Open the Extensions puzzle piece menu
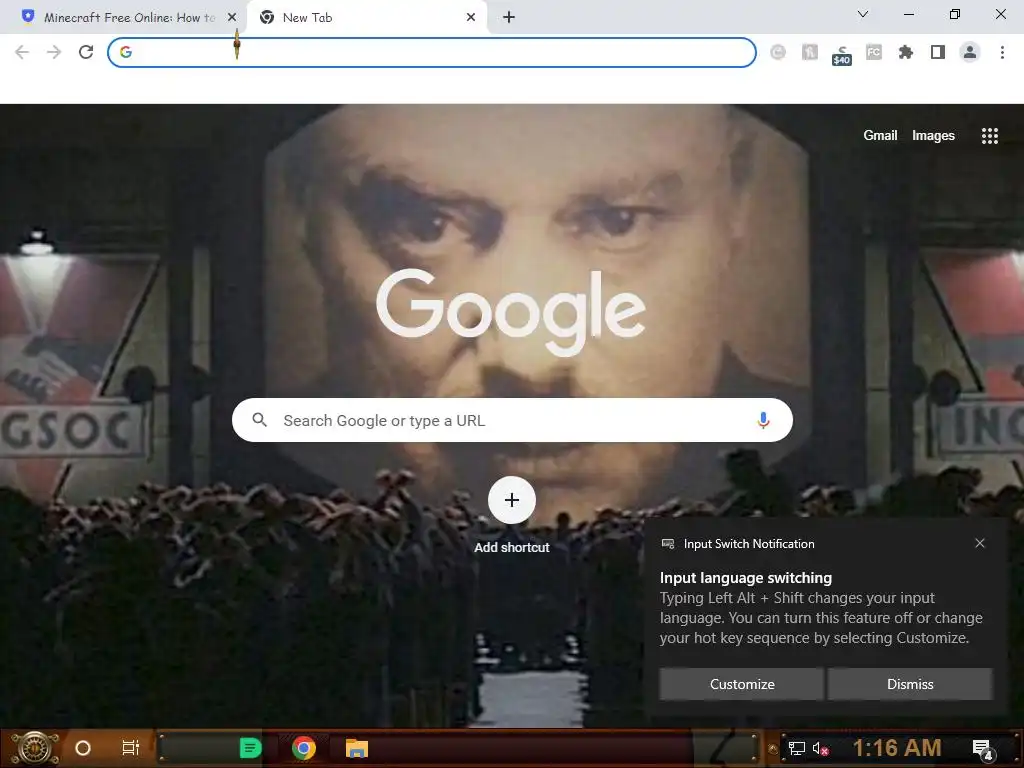This screenshot has width=1024, height=768. 906,52
